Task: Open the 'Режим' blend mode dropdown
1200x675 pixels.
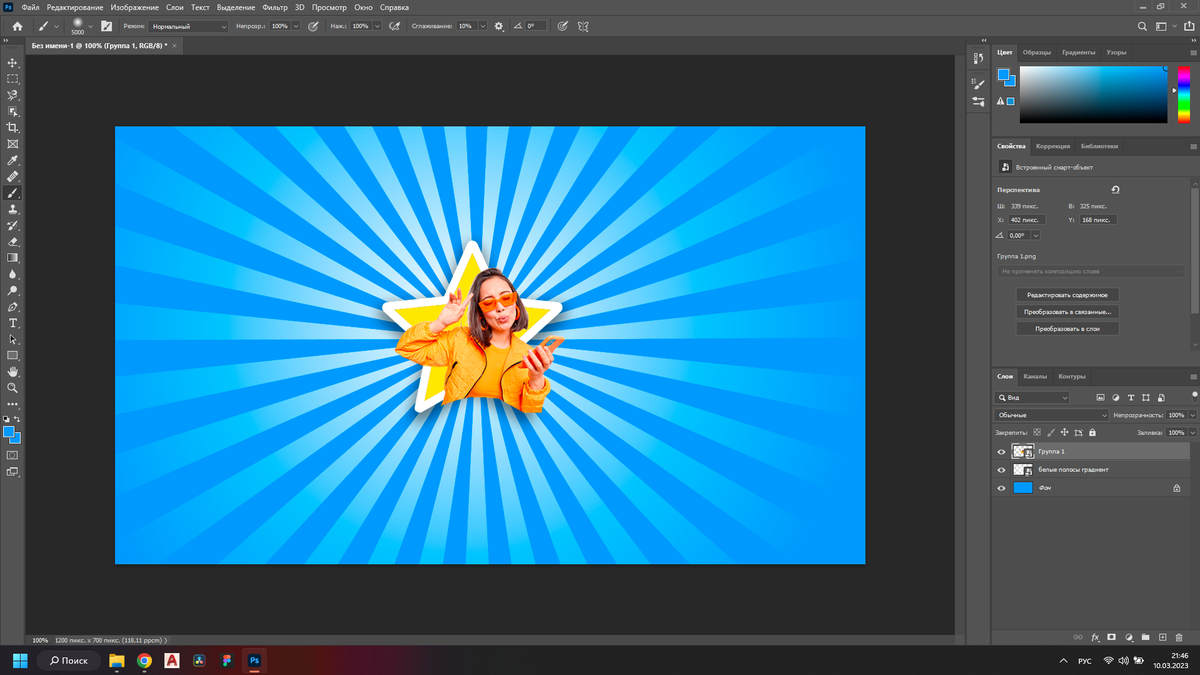Action: click(x=188, y=26)
